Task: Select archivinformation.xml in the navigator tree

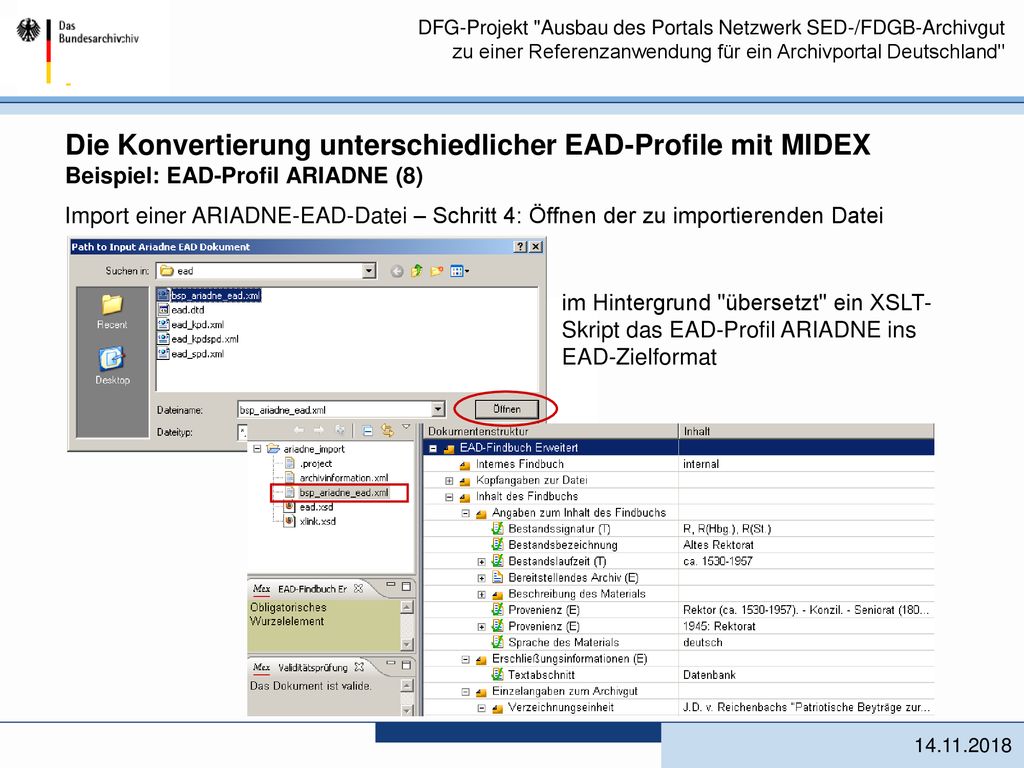Action: 336,477
